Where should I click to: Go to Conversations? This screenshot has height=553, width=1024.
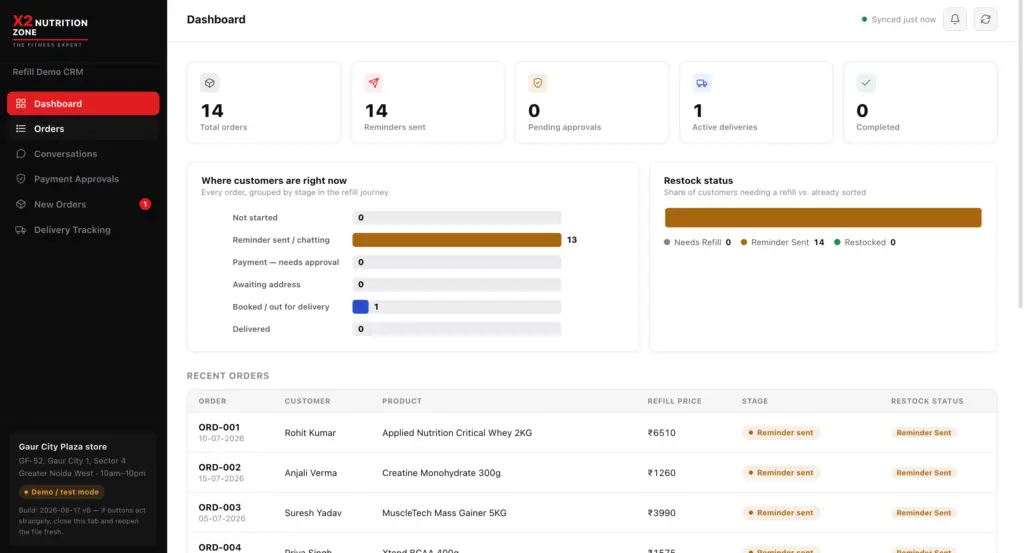(x=83, y=153)
